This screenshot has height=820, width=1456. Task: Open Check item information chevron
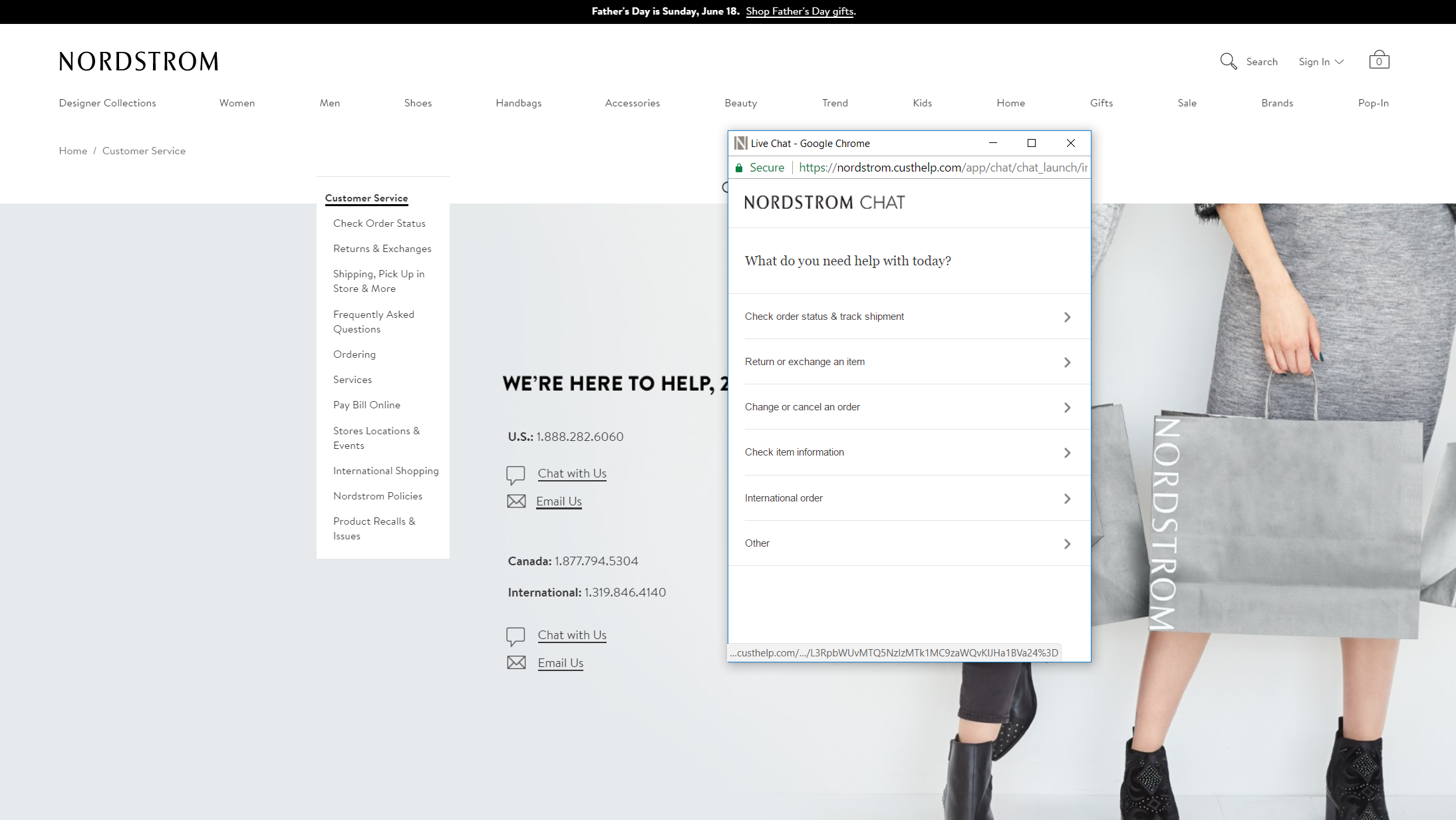pyautogui.click(x=1067, y=453)
